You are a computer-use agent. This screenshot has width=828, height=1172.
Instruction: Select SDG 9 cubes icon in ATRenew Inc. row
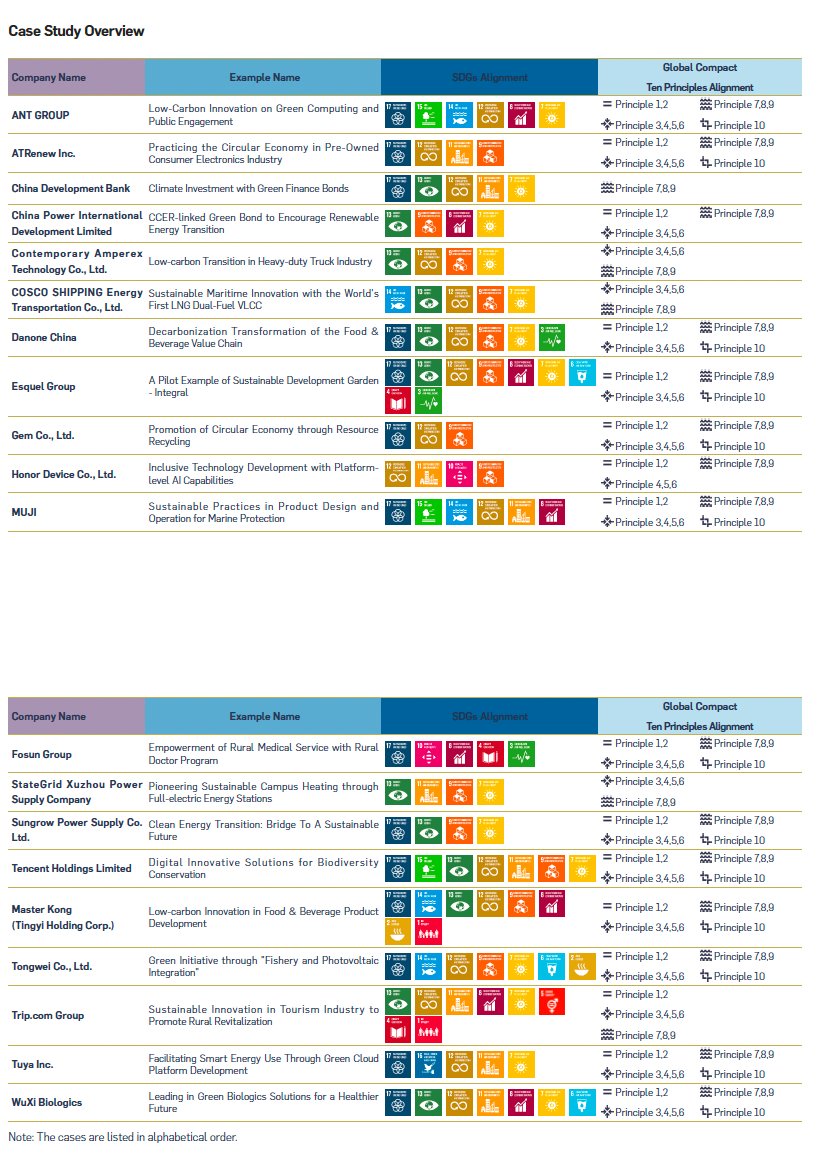pos(490,153)
